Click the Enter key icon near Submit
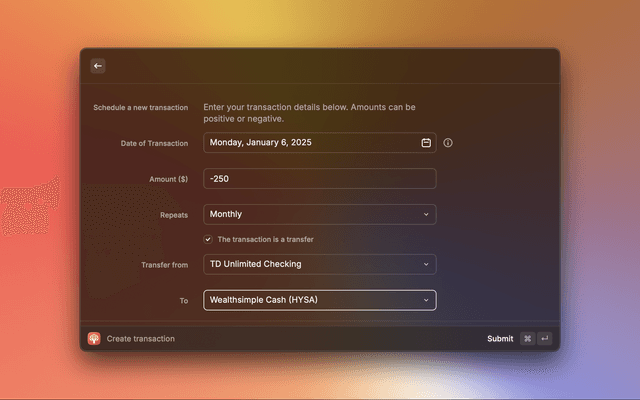Image resolution: width=640 pixels, height=400 pixels. pos(544,338)
